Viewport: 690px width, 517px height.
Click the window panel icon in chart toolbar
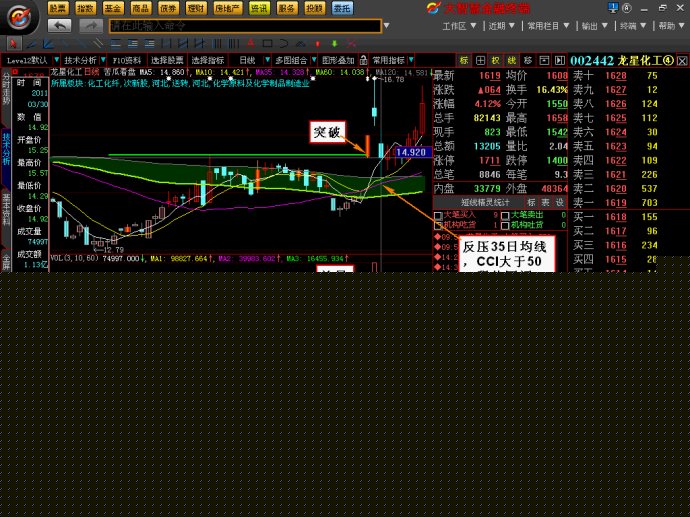pyautogui.click(x=544, y=60)
